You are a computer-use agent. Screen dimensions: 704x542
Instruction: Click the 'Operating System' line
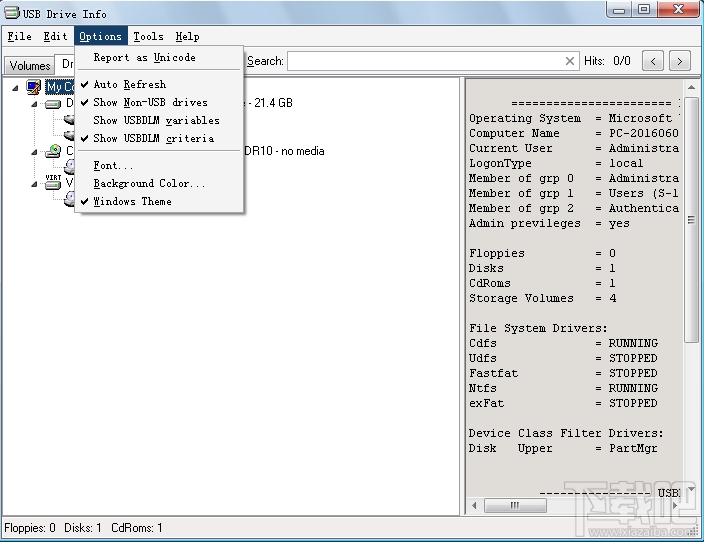pyautogui.click(x=574, y=118)
